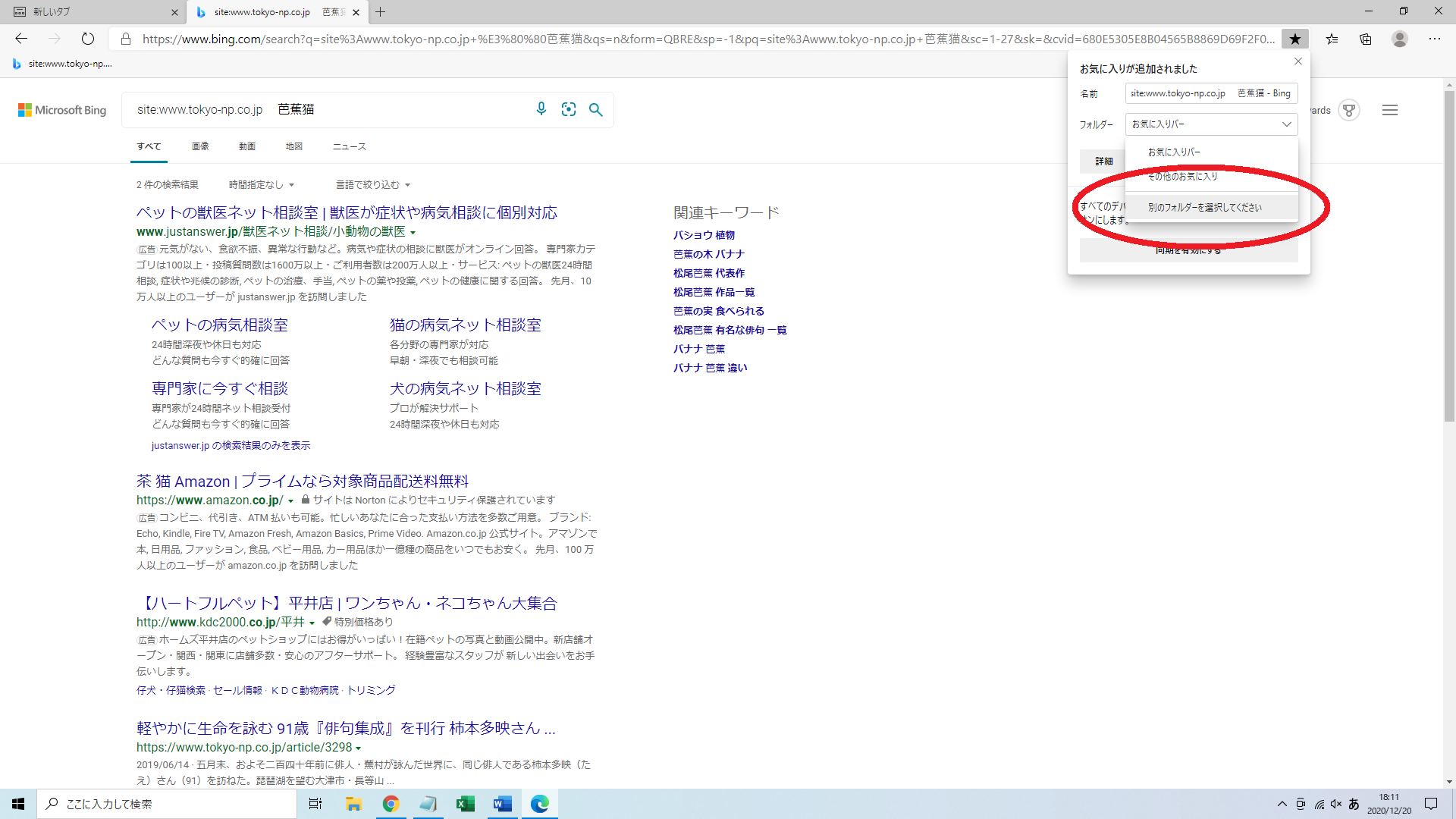Switch to the 画像 search tab
The width and height of the screenshot is (1456, 819).
point(200,146)
